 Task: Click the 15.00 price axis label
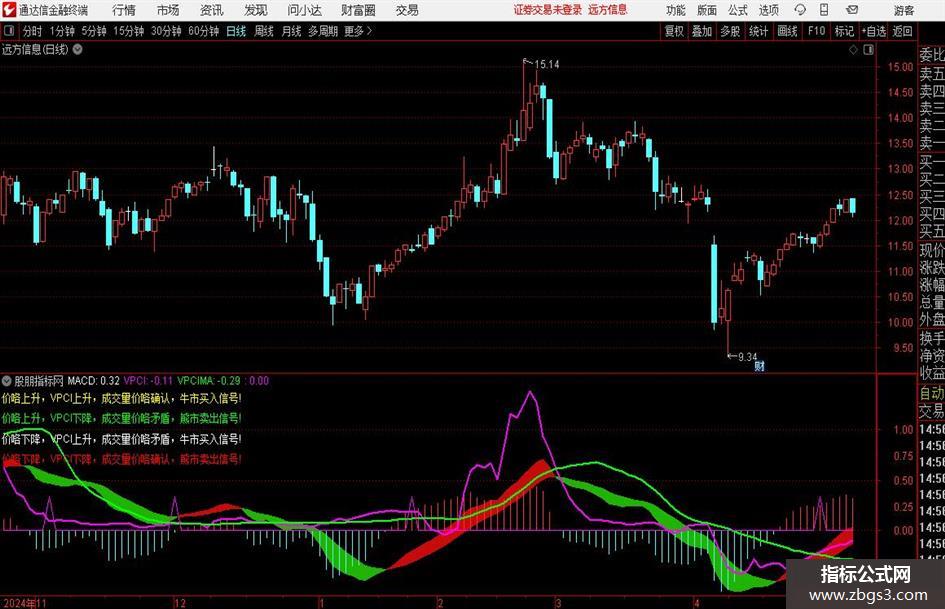900,67
